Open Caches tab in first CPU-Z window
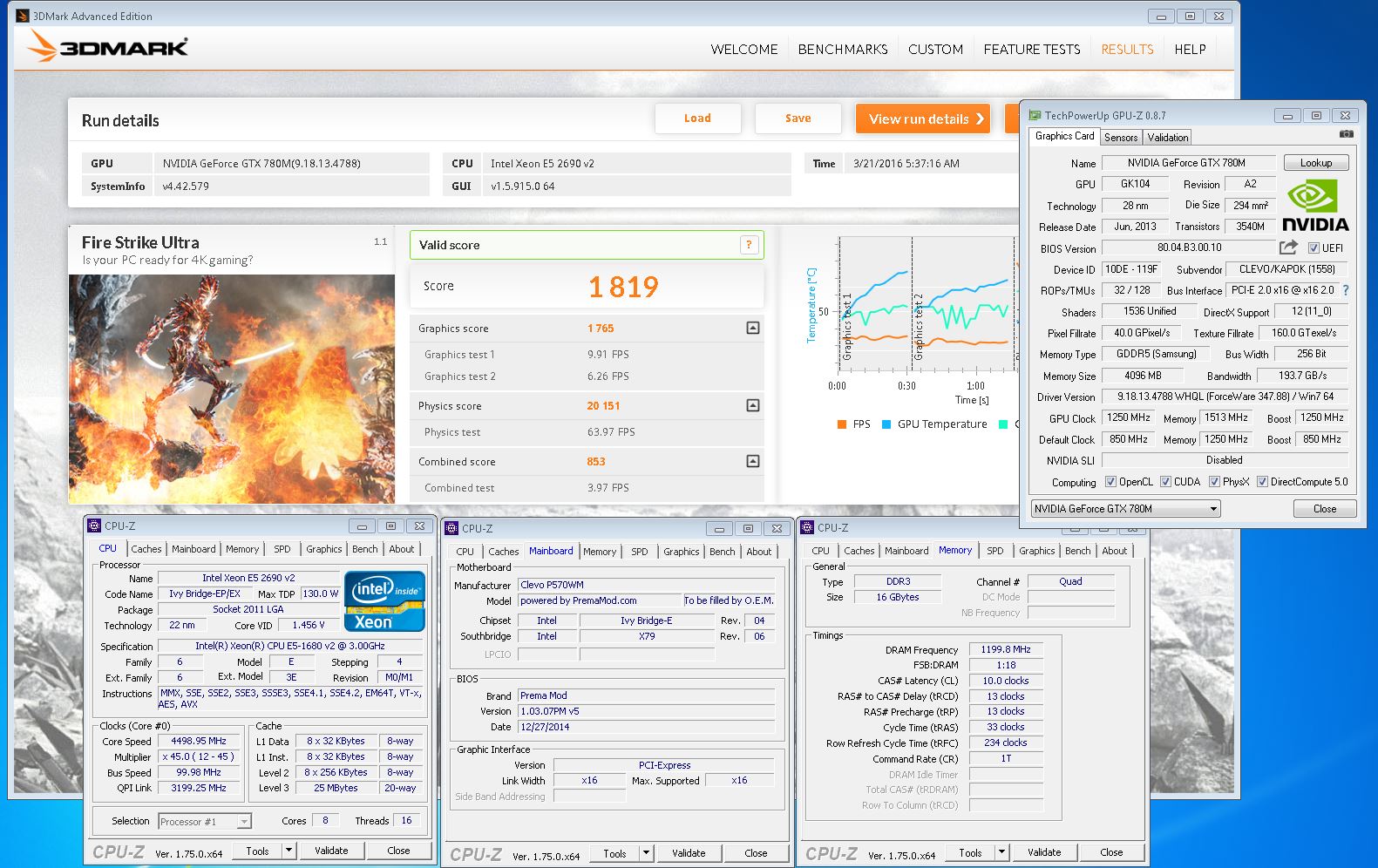The image size is (1378, 868). (146, 549)
